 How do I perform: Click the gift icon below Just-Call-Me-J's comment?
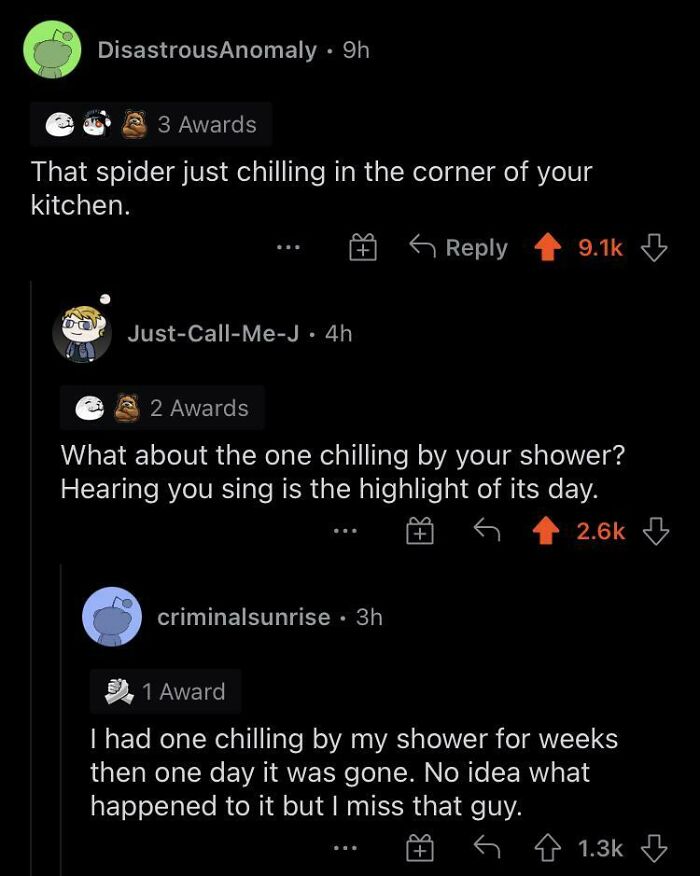point(420,531)
